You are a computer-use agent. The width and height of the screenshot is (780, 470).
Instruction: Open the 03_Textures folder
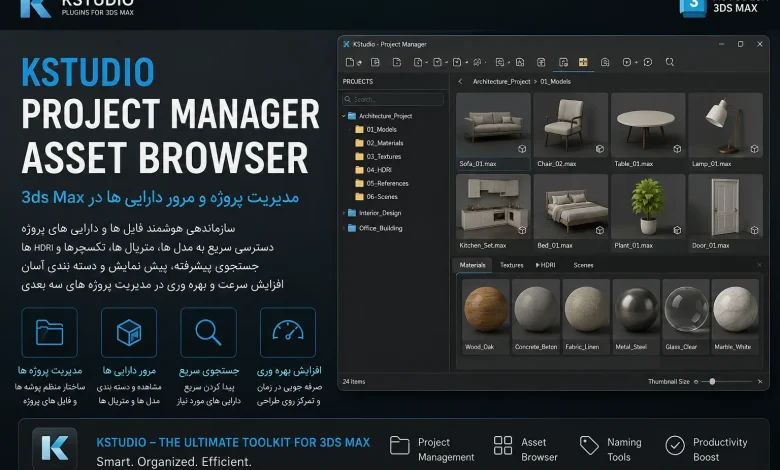[x=378, y=156]
